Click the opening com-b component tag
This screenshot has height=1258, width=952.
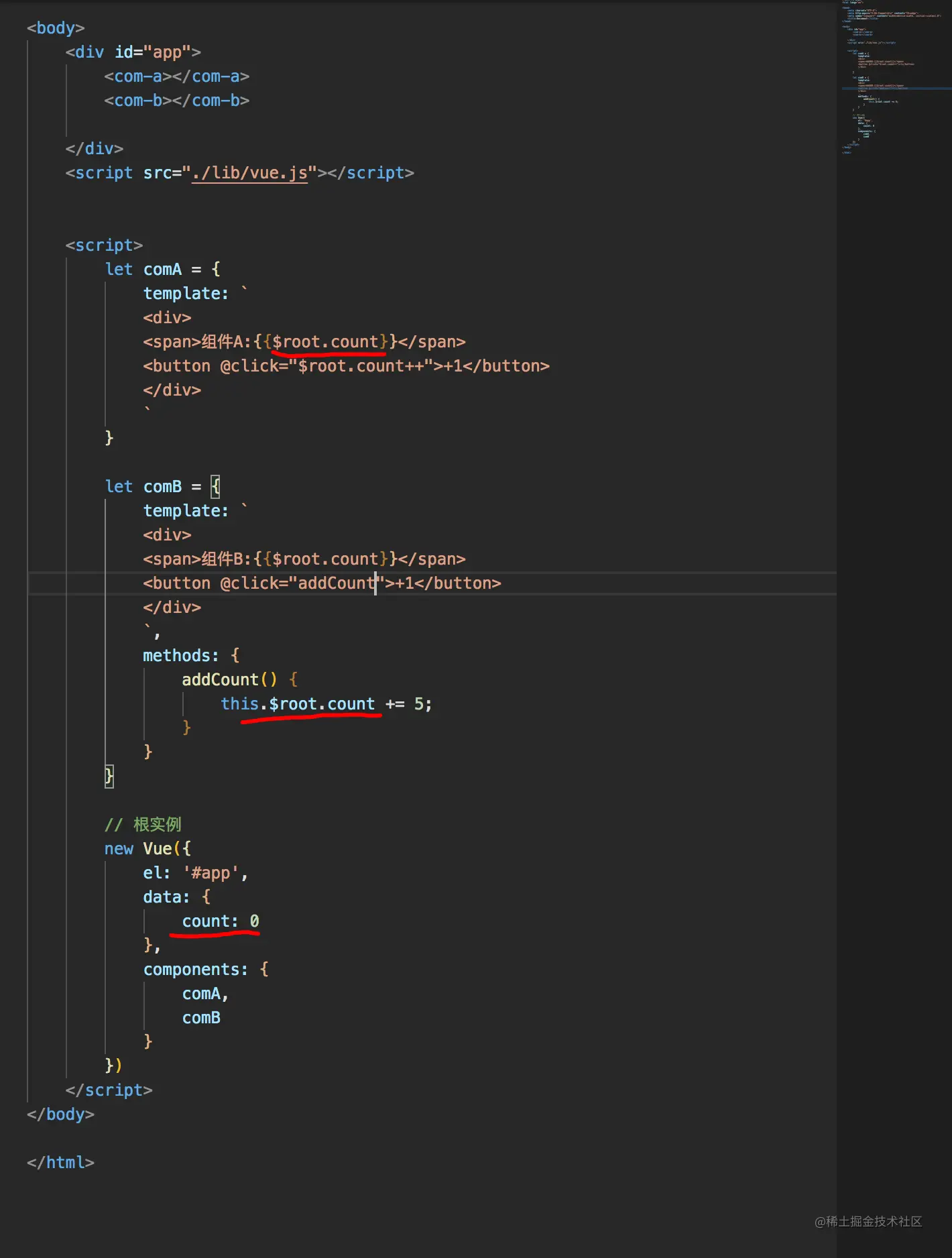(x=138, y=101)
